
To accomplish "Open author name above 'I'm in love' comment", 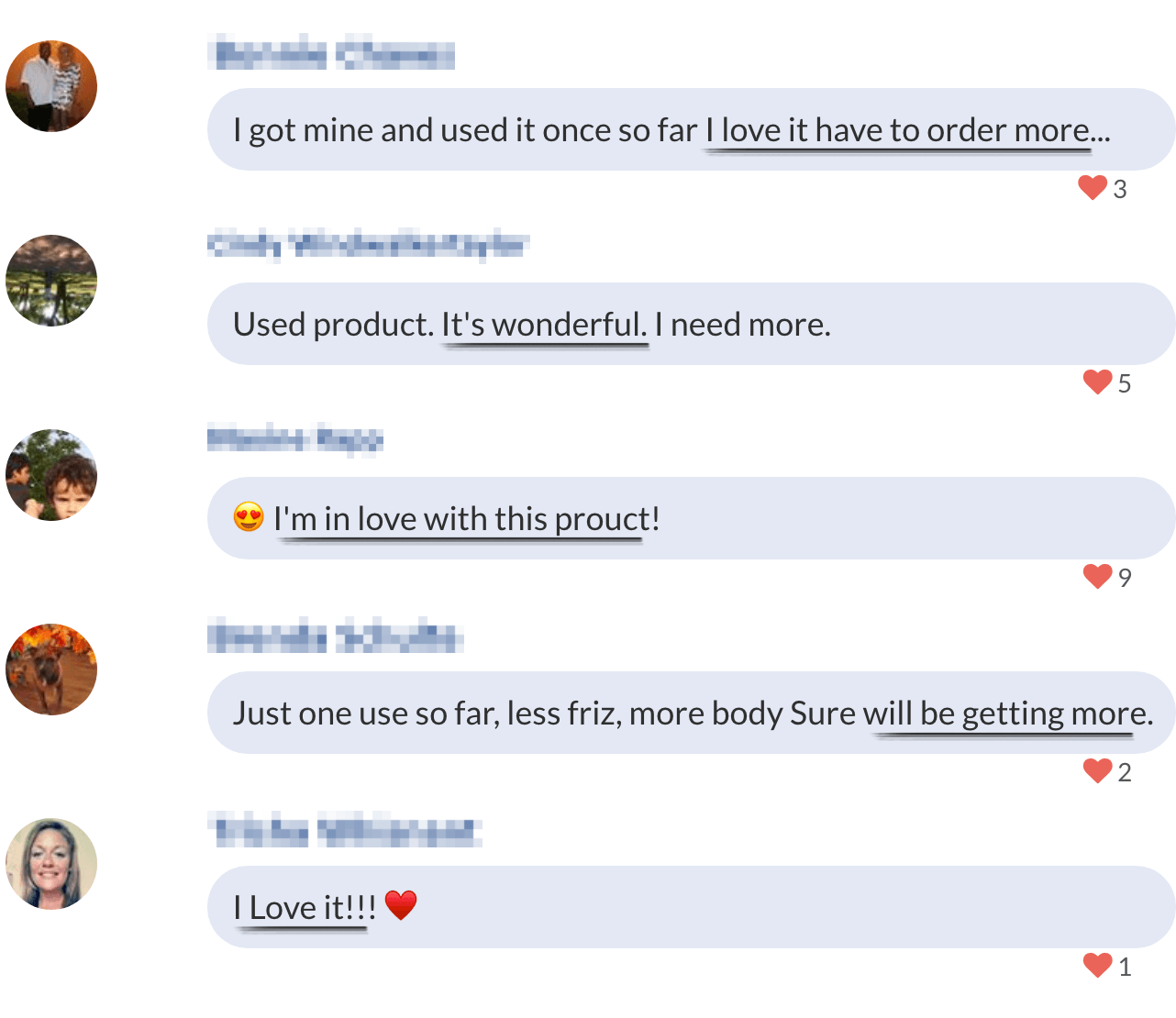I will click(294, 439).
